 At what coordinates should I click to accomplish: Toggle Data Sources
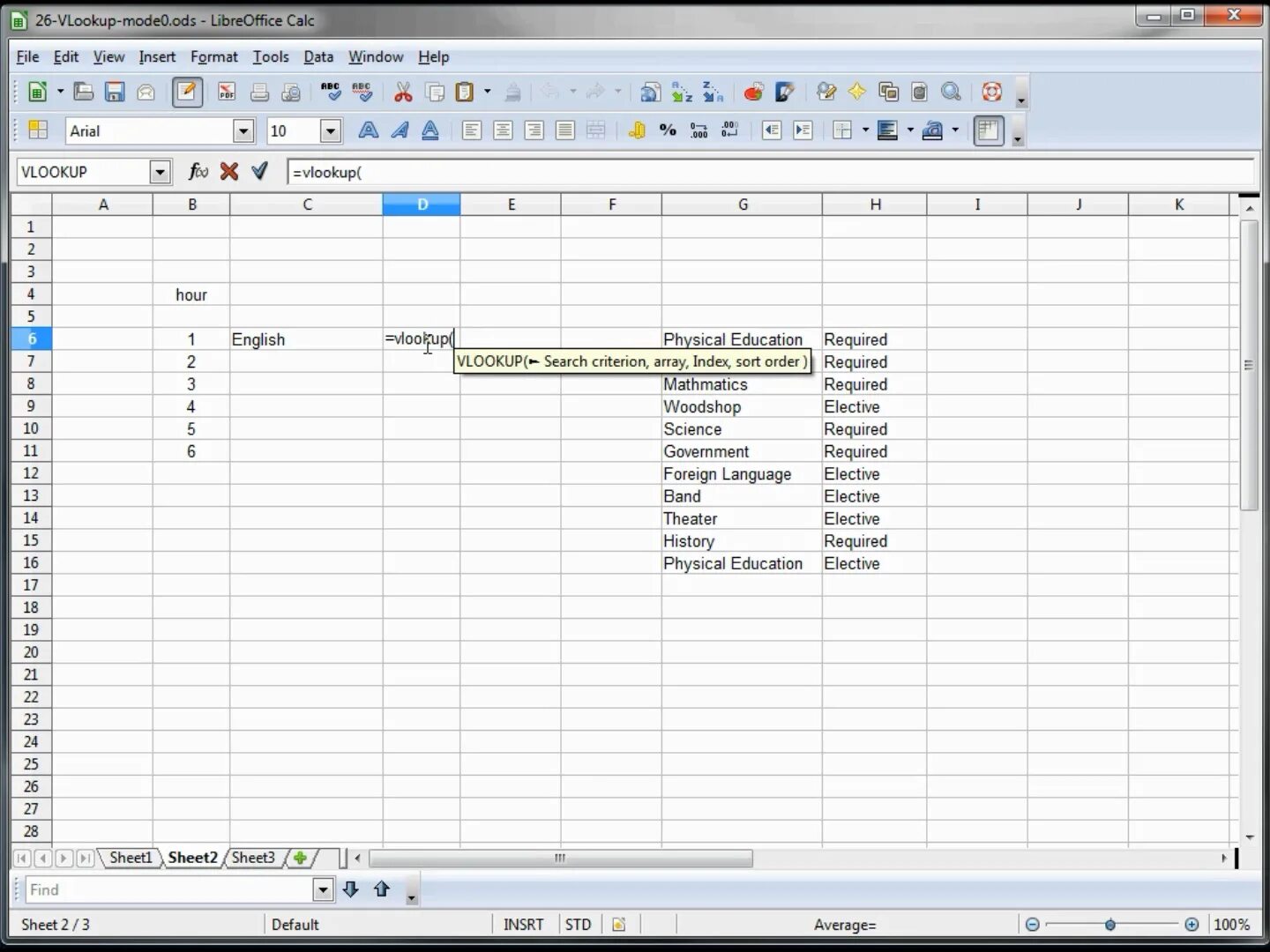point(919,92)
